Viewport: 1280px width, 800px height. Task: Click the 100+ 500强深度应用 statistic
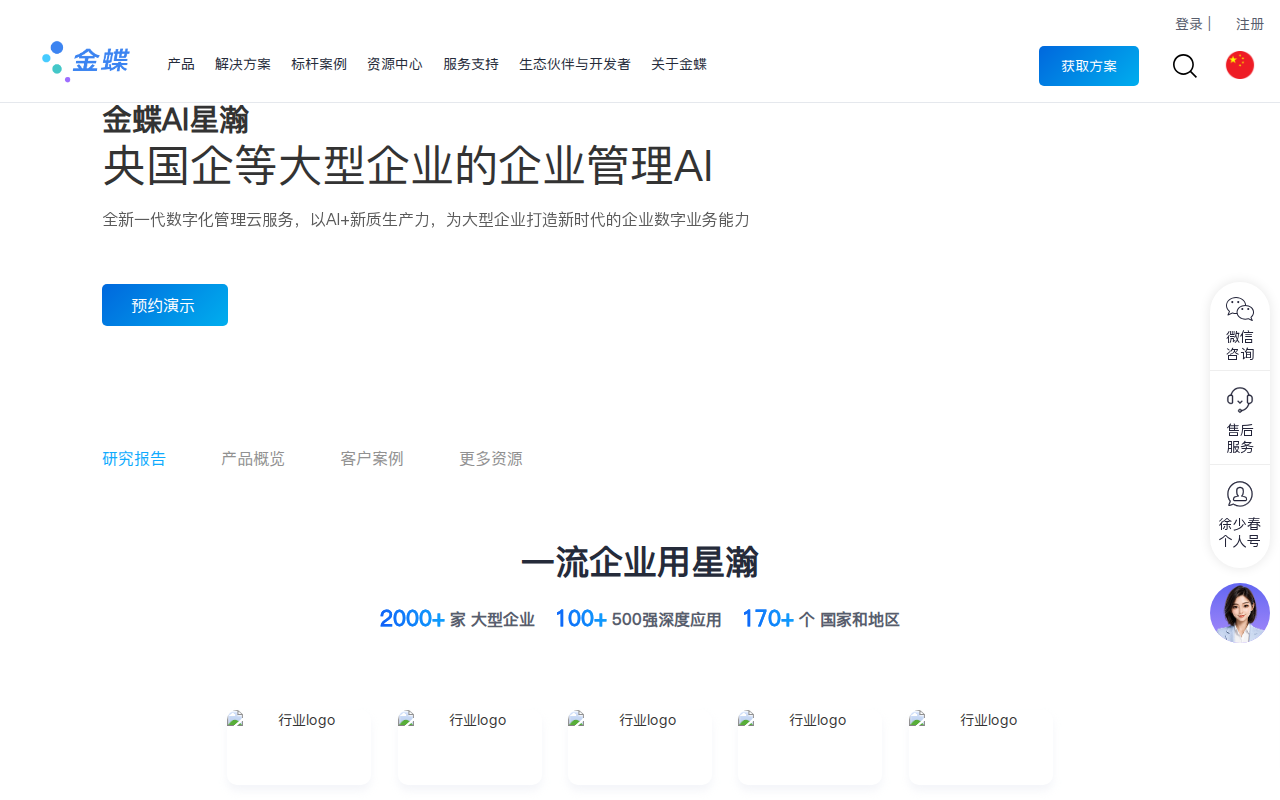638,619
